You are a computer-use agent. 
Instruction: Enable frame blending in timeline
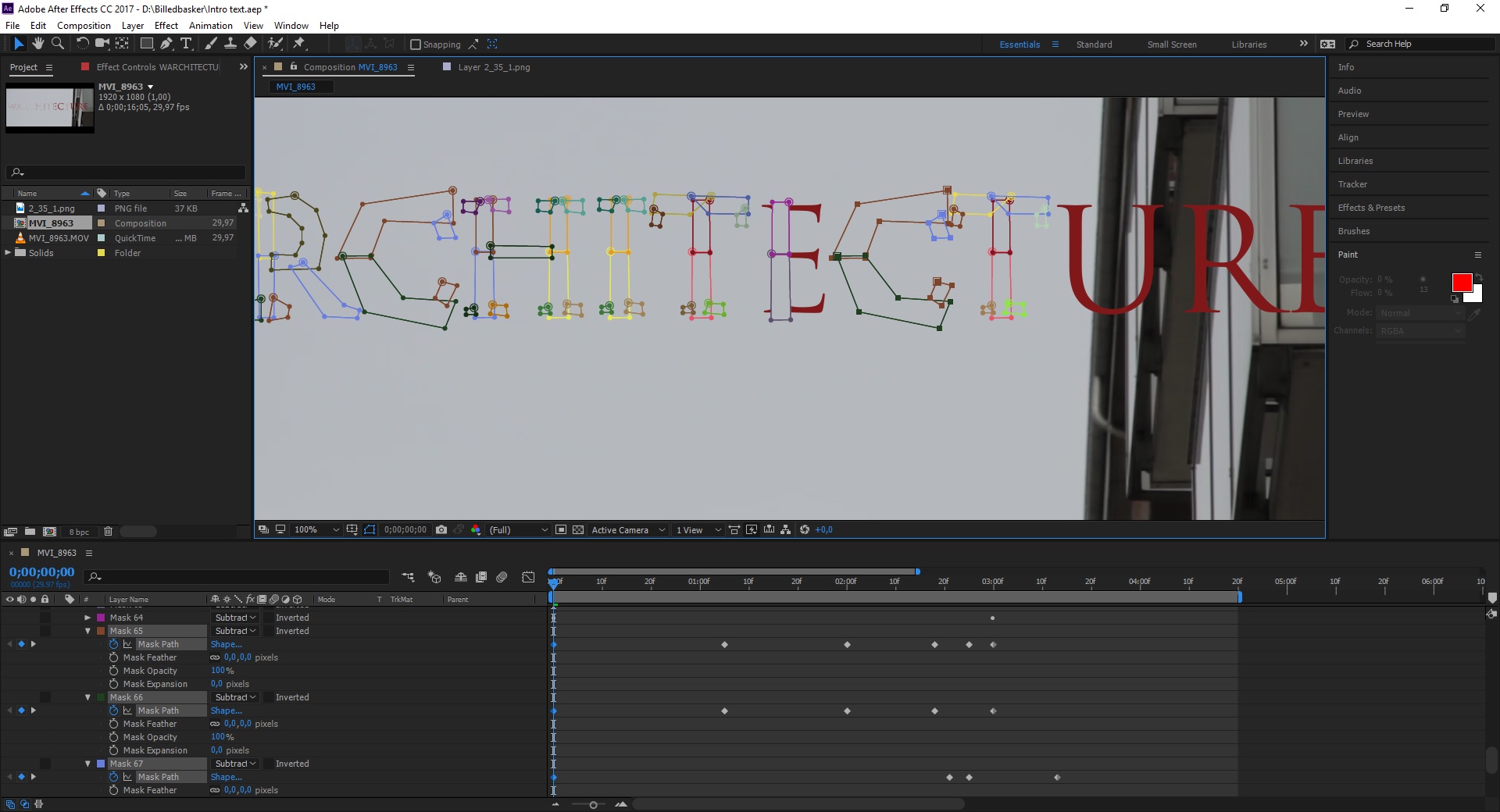[481, 577]
